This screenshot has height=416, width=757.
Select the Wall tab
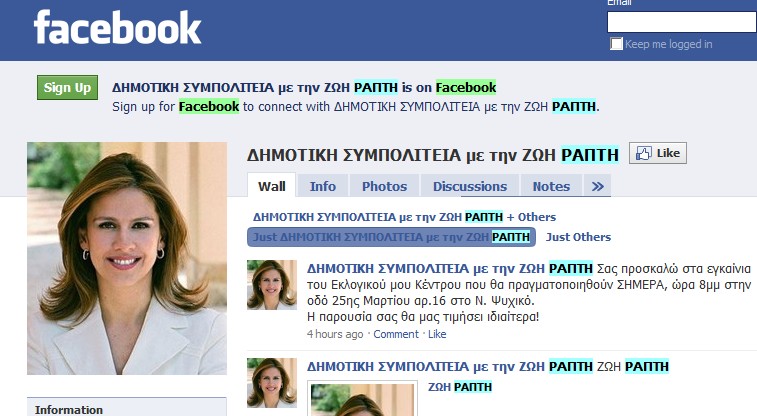click(x=272, y=186)
